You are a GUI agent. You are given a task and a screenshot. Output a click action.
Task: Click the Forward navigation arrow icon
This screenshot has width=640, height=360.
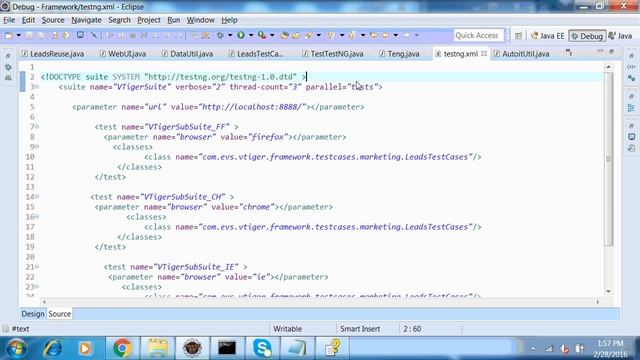[x=407, y=36]
